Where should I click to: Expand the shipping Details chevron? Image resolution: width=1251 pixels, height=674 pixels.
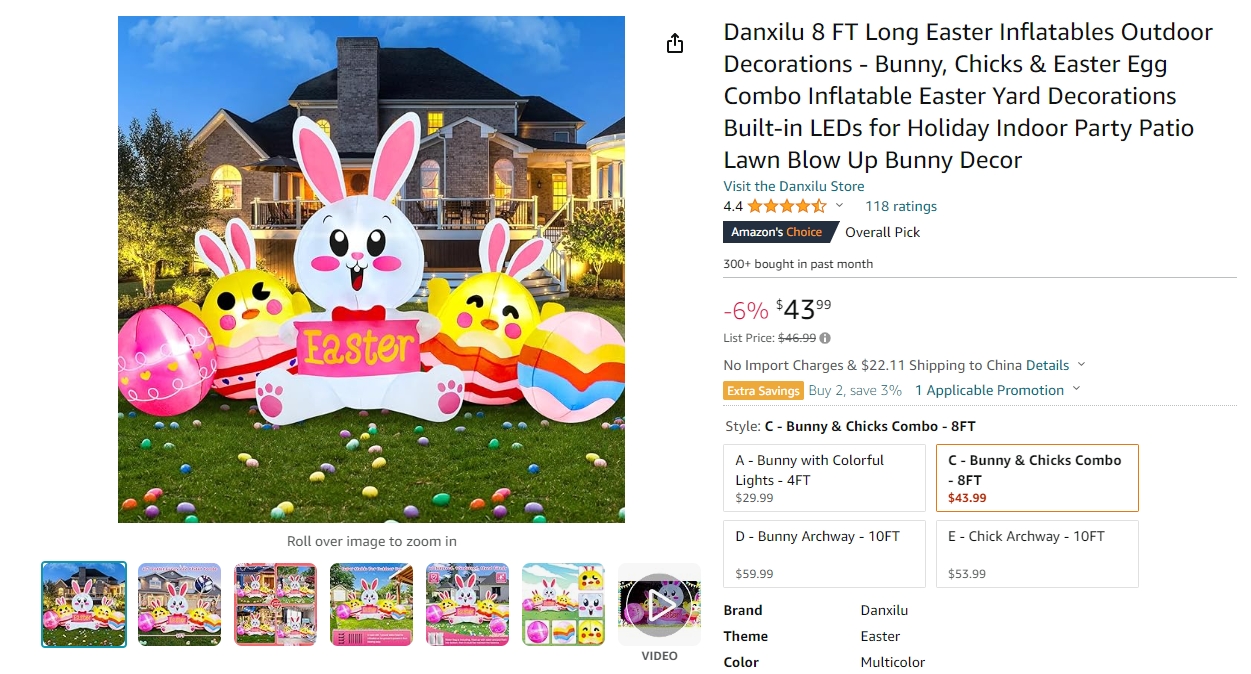(x=1081, y=365)
